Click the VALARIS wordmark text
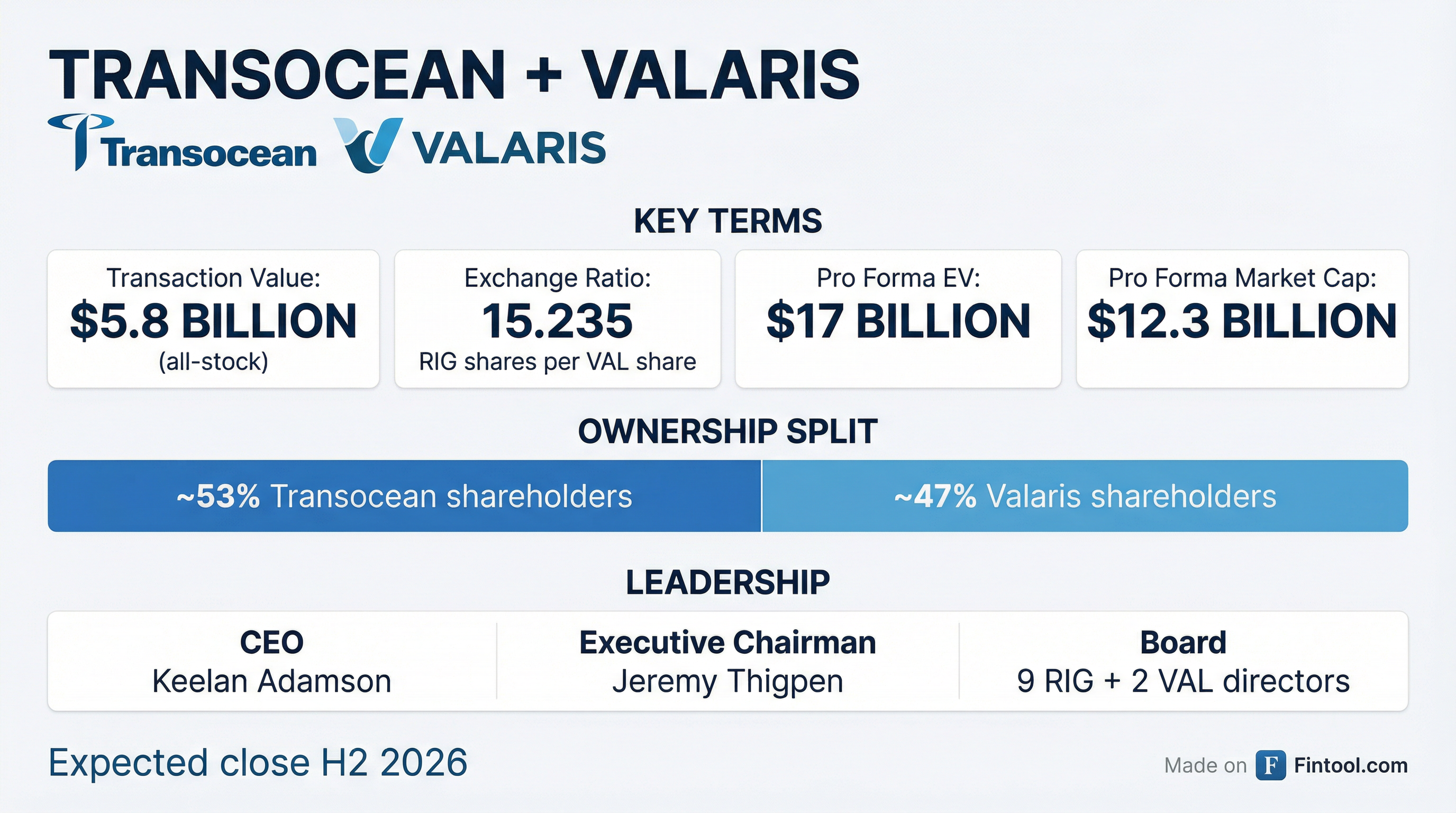This screenshot has width=1456, height=813. (508, 148)
